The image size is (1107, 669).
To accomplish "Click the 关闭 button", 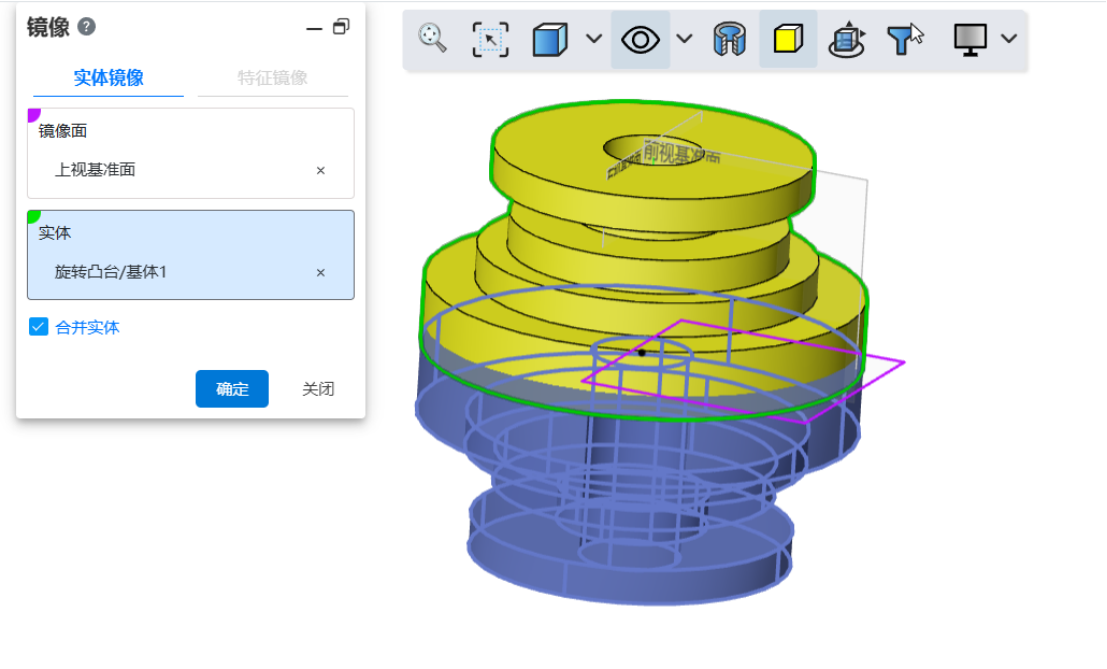I will click(x=318, y=389).
